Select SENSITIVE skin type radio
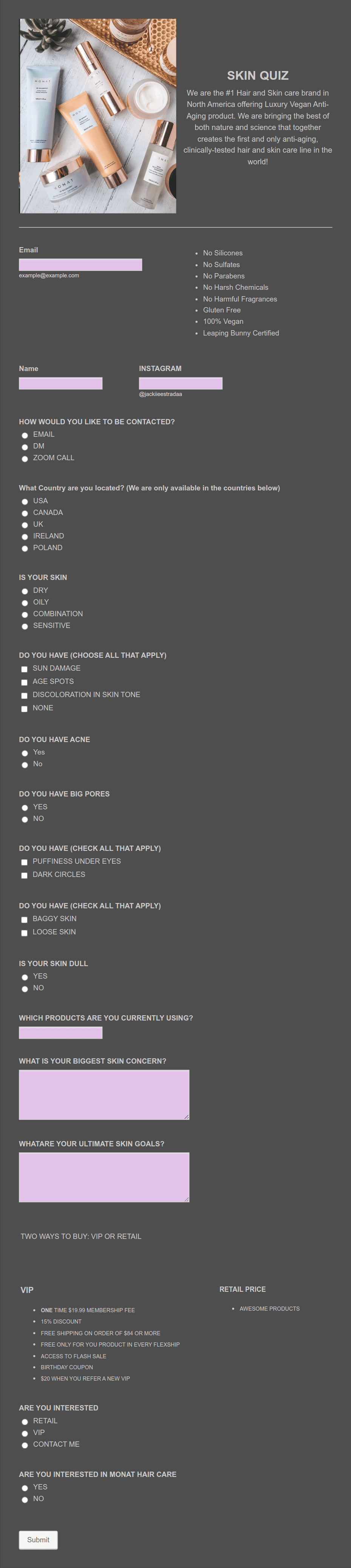The width and height of the screenshot is (351, 1568). [25, 626]
